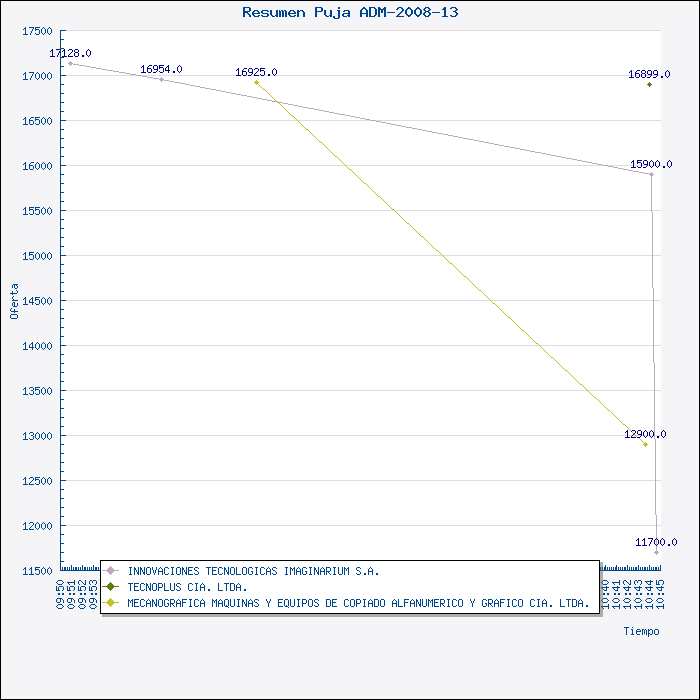Click the MECANOGRAFICA MAQUINAS legend marker icon
The image size is (700, 700).
coord(111,603)
